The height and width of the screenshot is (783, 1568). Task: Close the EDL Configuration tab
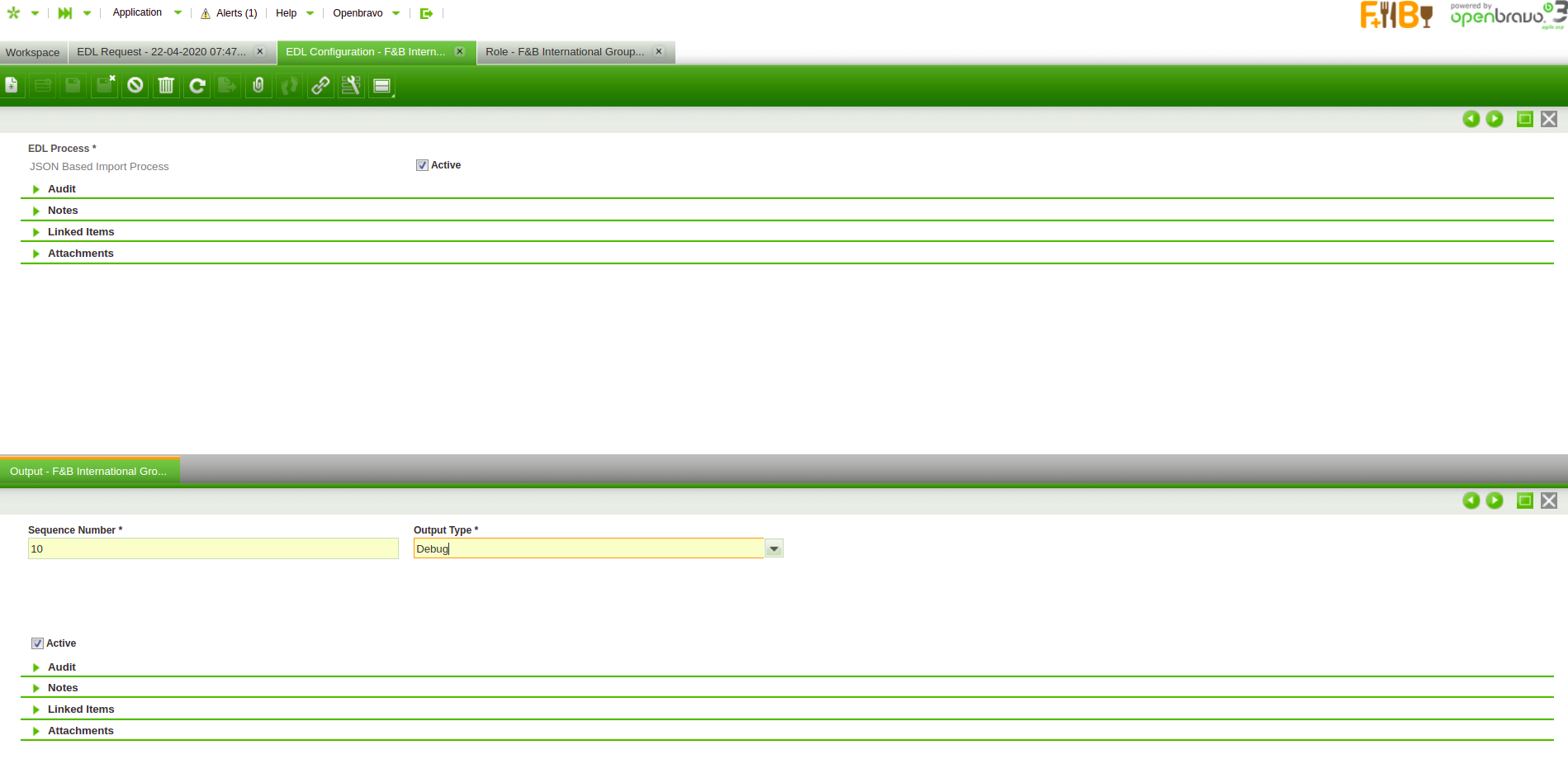[x=460, y=51]
